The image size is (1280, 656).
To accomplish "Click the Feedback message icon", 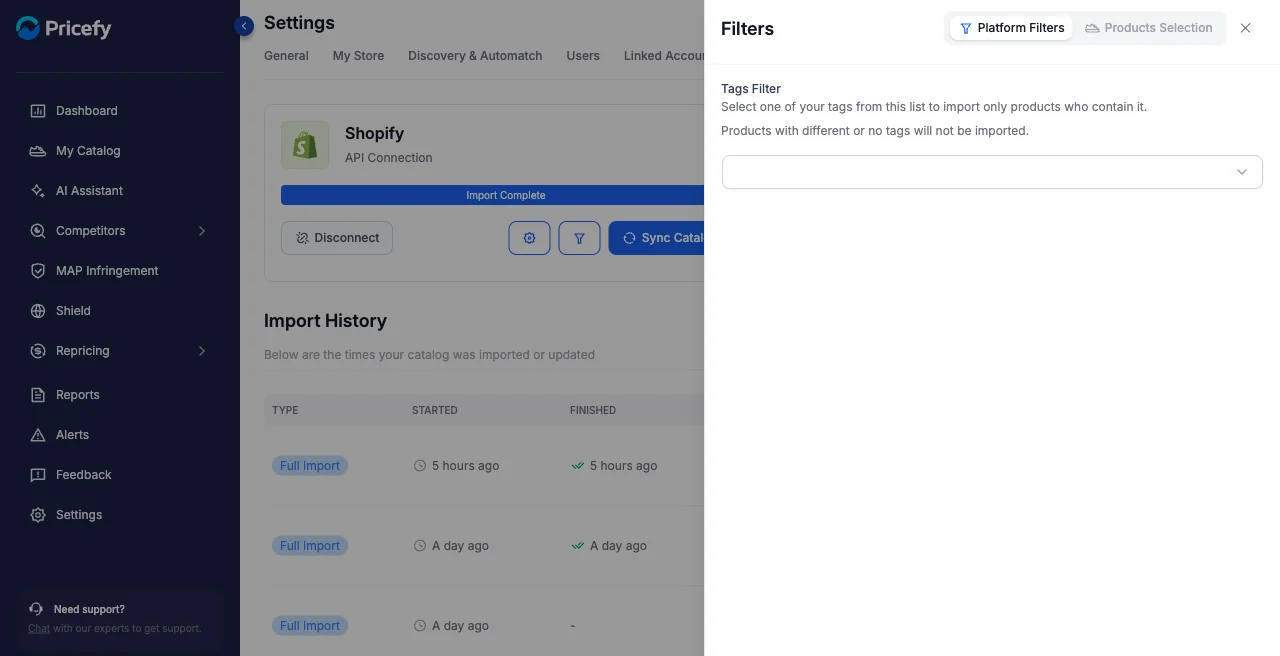I will (38, 475).
